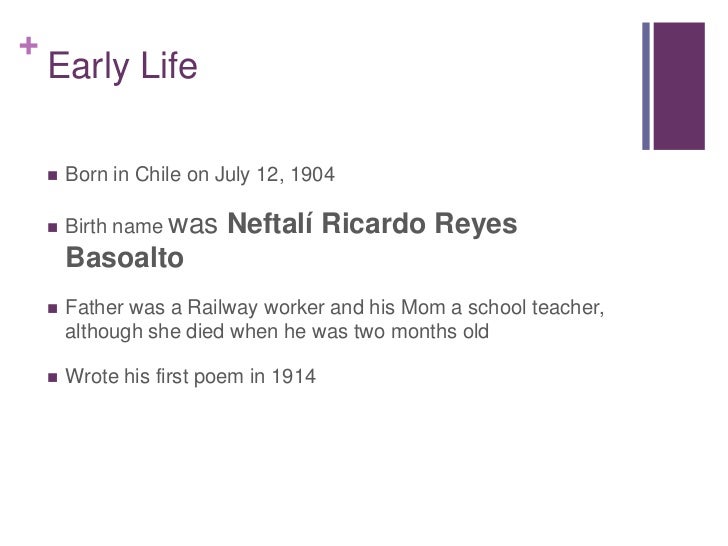Click the bullet before Wrote his first poem
The image size is (728, 546).
(x=52, y=377)
